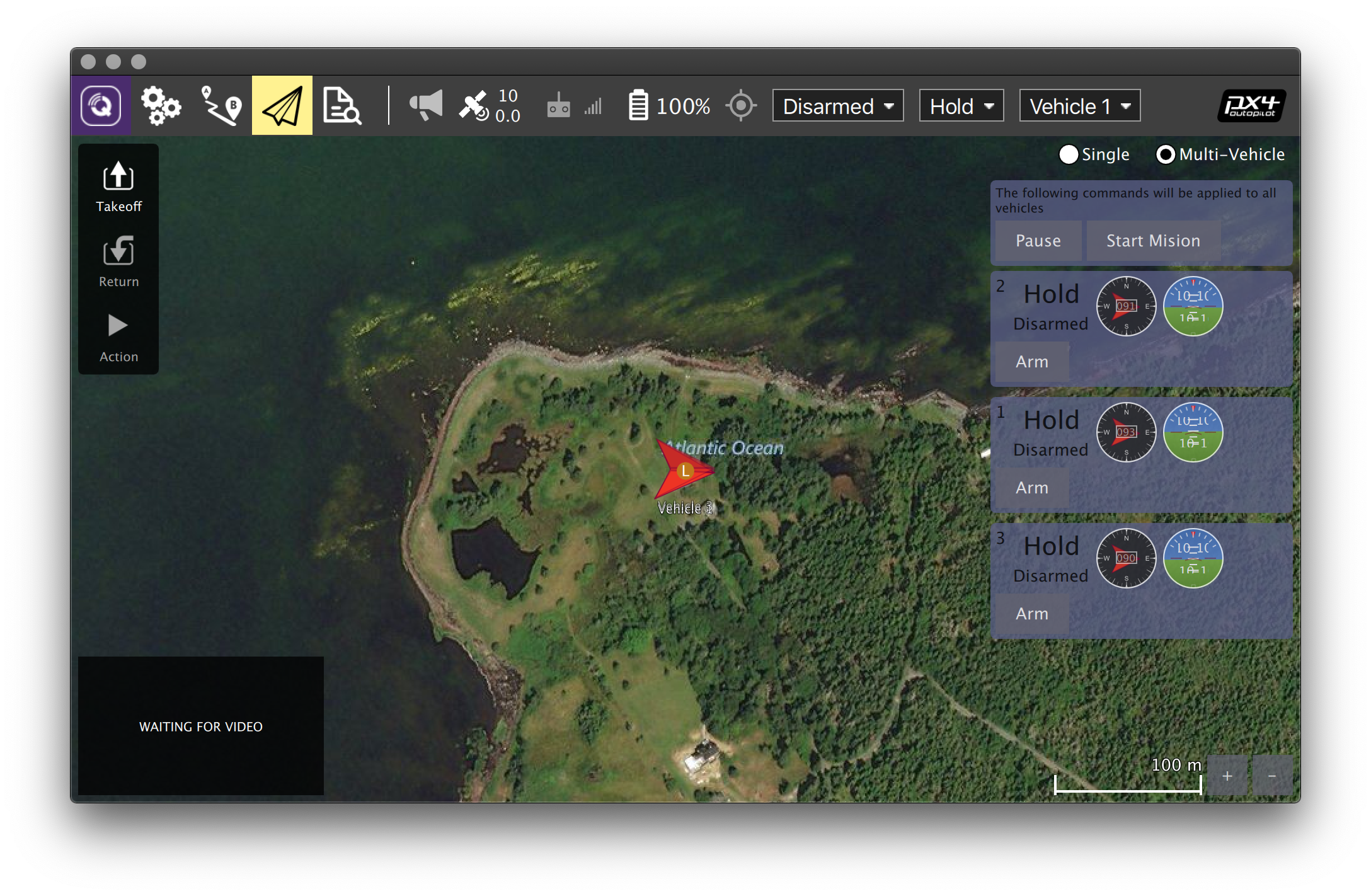
Task: Select the Fly view paper plane icon
Action: point(282,106)
